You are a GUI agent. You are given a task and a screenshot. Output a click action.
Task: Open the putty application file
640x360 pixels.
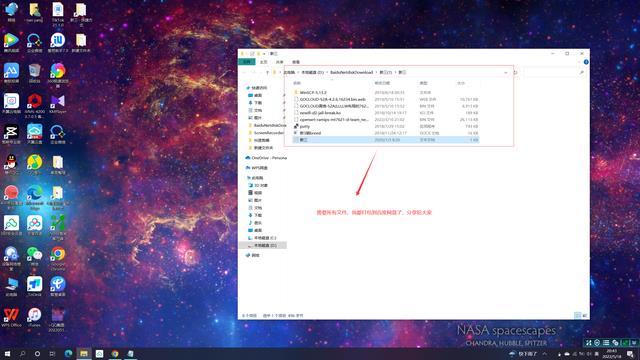[304, 127]
